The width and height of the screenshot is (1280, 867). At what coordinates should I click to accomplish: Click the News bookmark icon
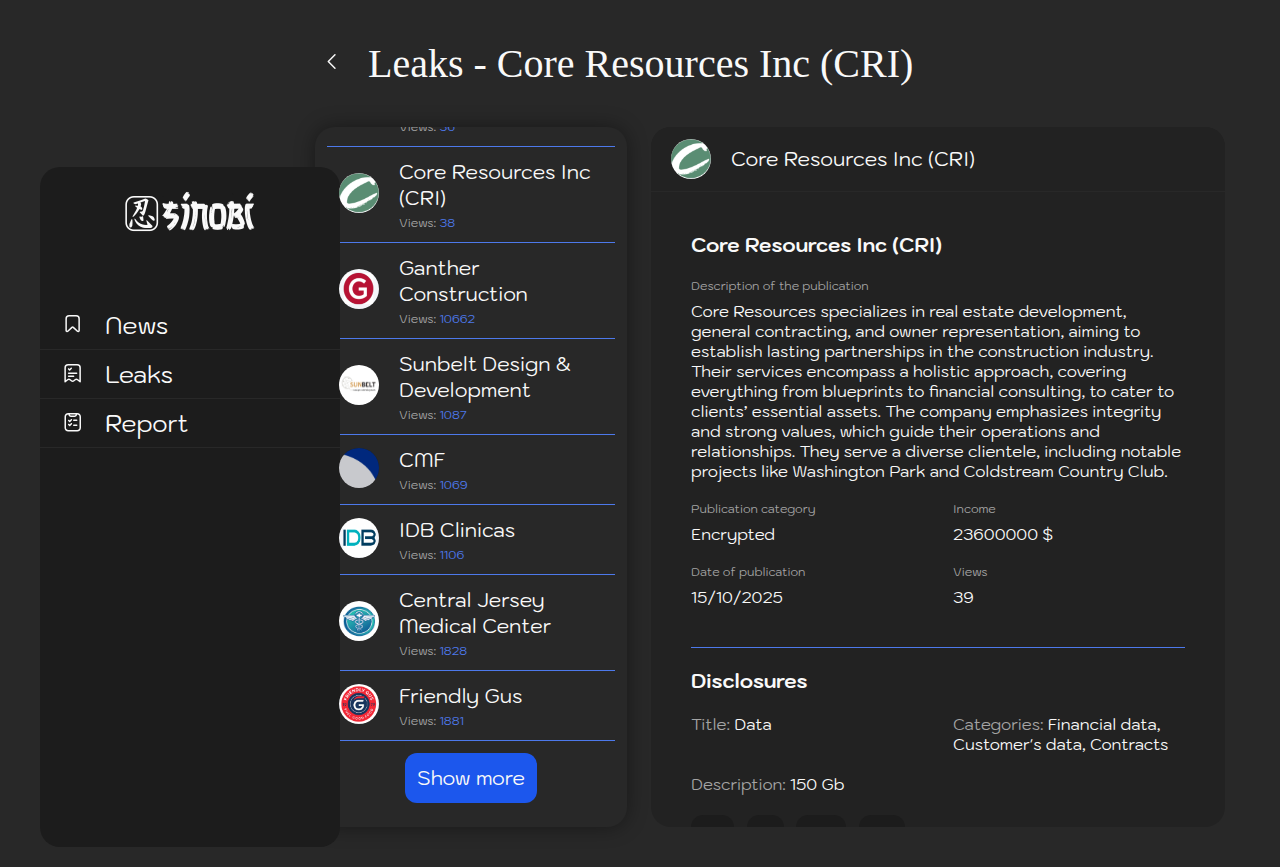73,324
